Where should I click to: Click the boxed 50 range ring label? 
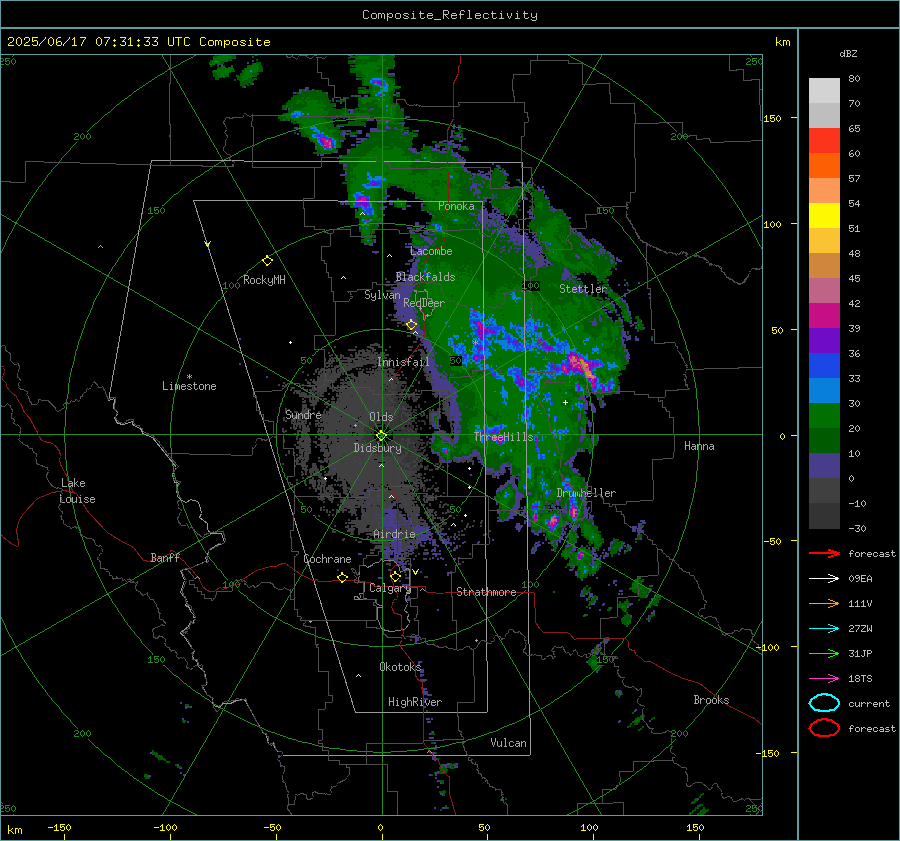click(x=456, y=361)
